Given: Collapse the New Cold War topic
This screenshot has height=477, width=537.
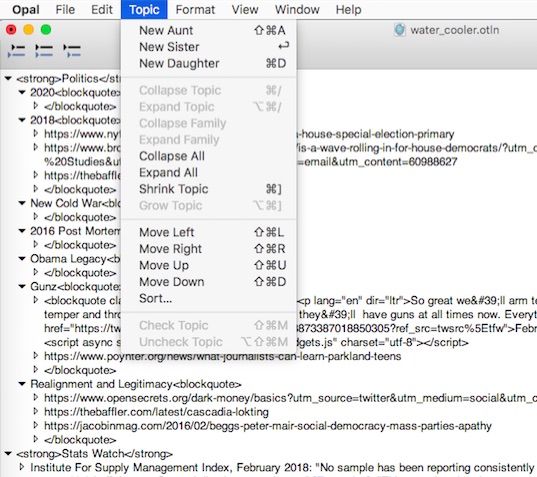Looking at the screenshot, I should click(22, 203).
